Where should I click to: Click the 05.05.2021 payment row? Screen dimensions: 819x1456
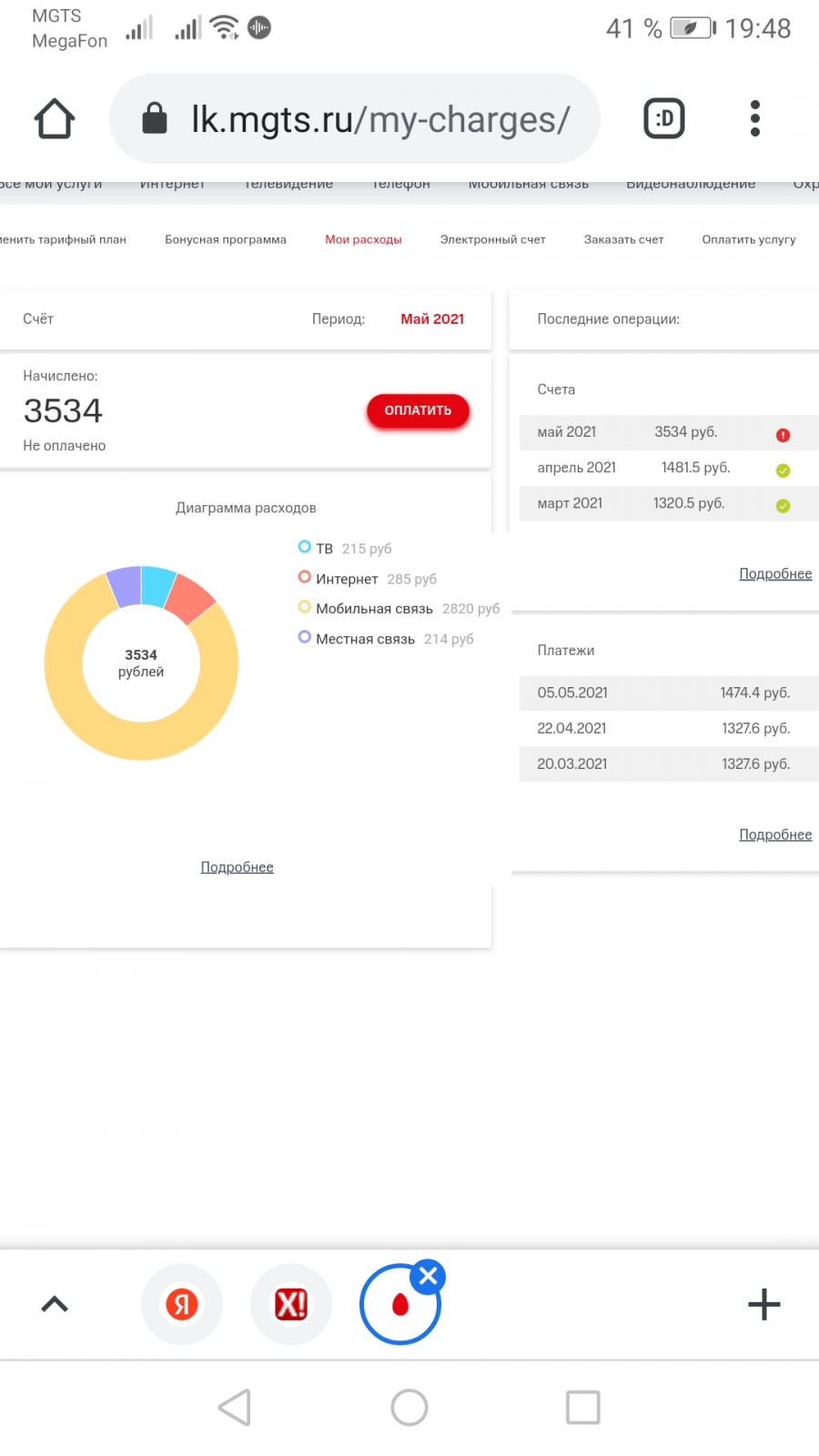[669, 693]
